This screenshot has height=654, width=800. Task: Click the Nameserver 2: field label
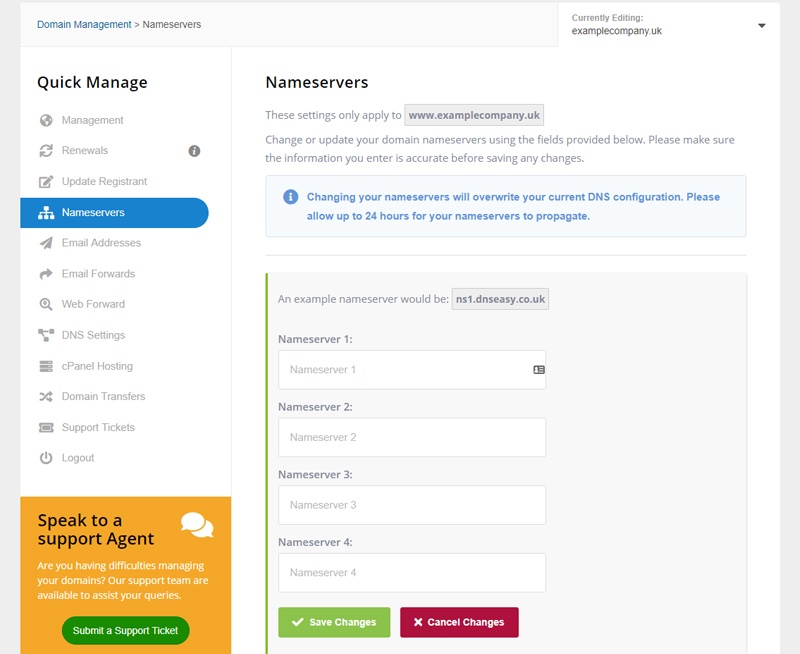click(315, 407)
